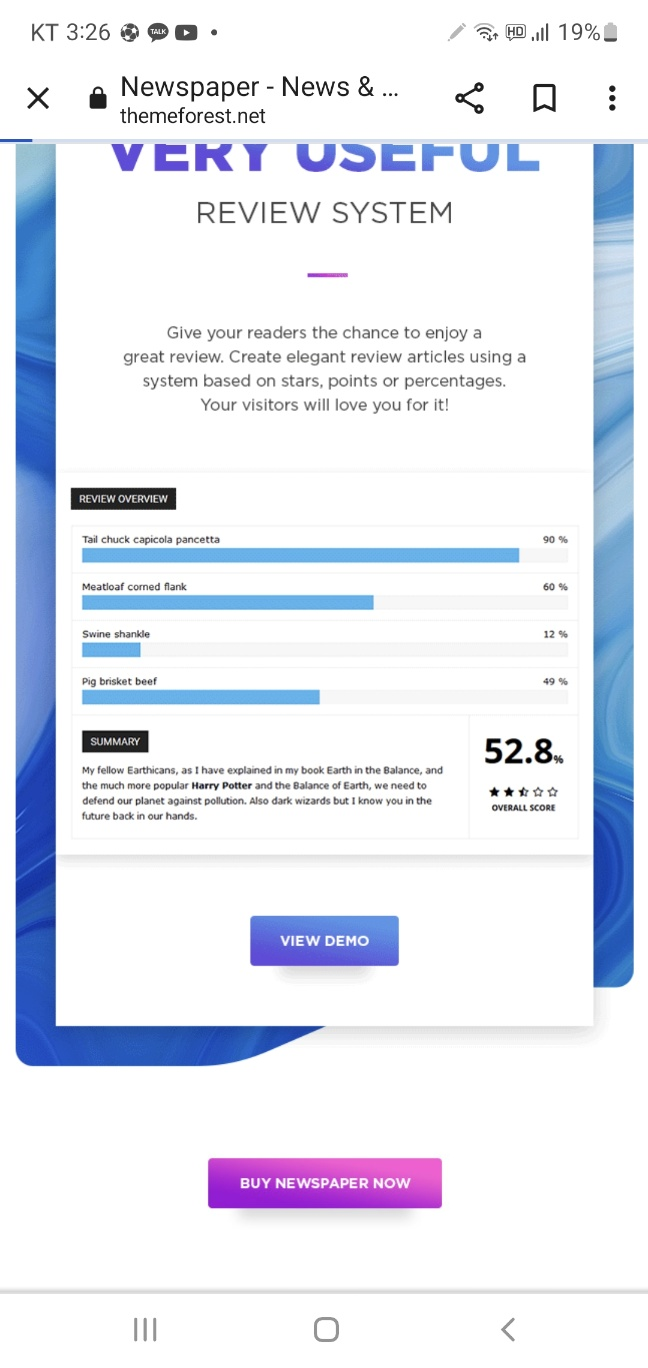Click the View Demo button
Viewport: 648px width, 1368px height.
(x=324, y=941)
